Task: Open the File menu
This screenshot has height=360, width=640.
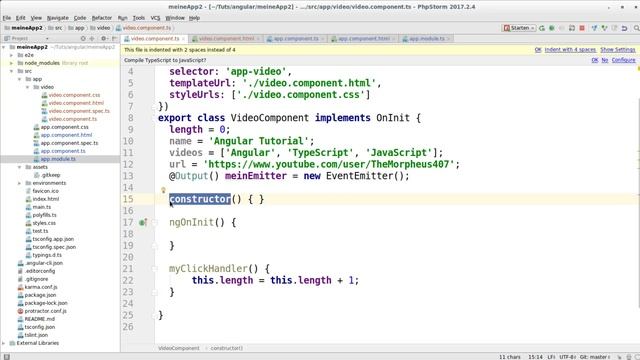Action: (x=7, y=18)
